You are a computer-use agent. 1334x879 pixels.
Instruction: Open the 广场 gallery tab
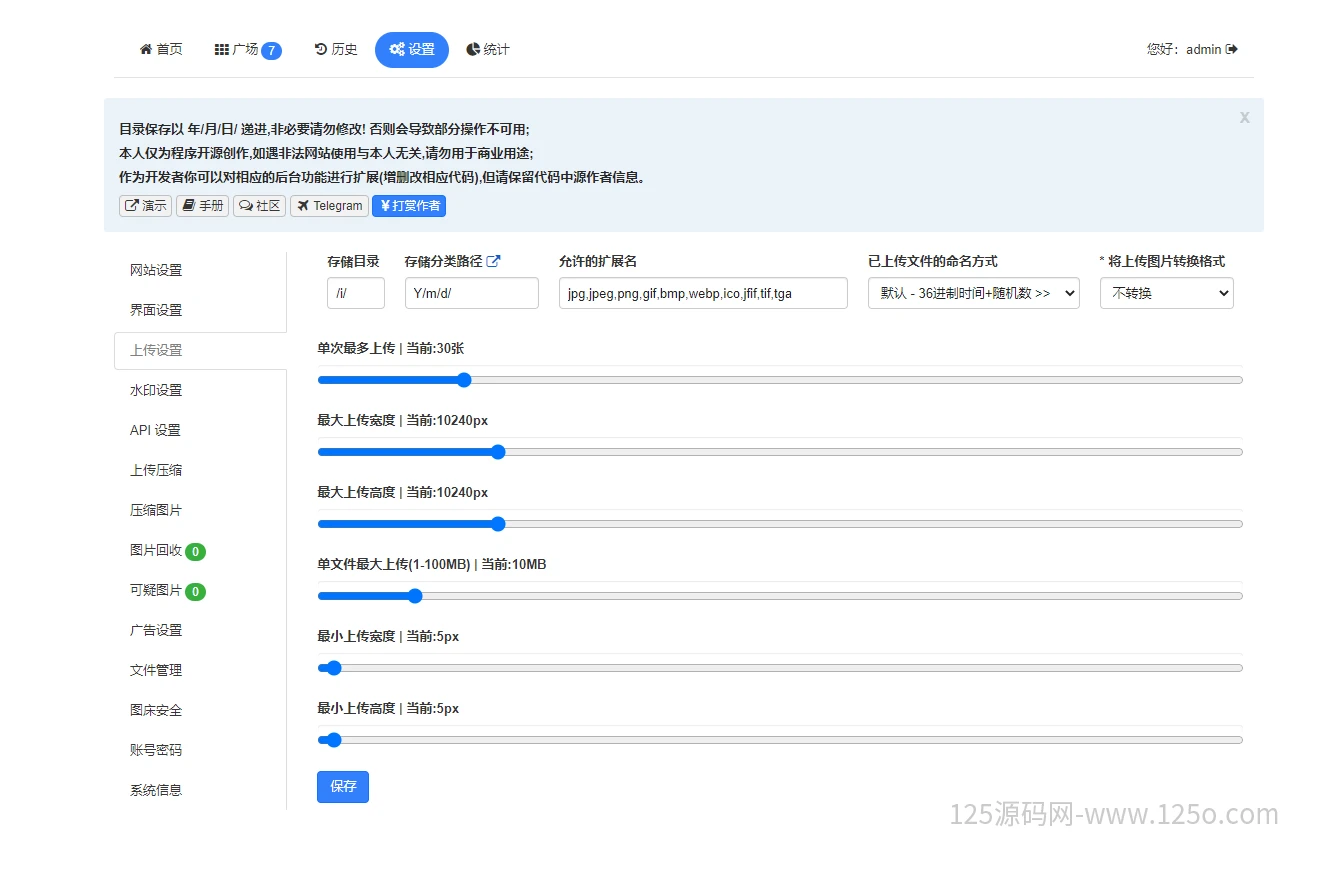pyautogui.click(x=248, y=50)
